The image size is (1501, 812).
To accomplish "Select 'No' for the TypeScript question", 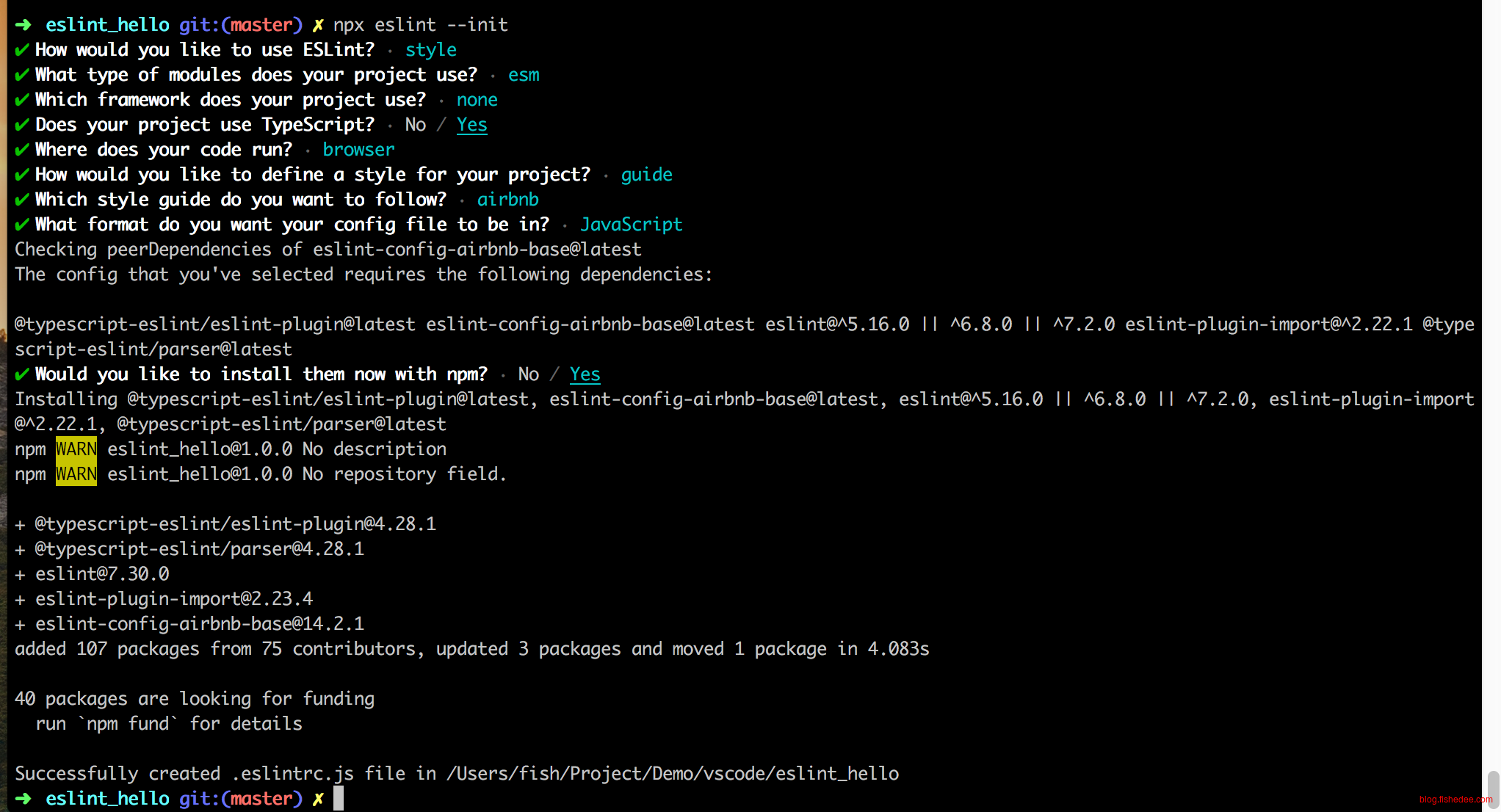I will 416,125.
